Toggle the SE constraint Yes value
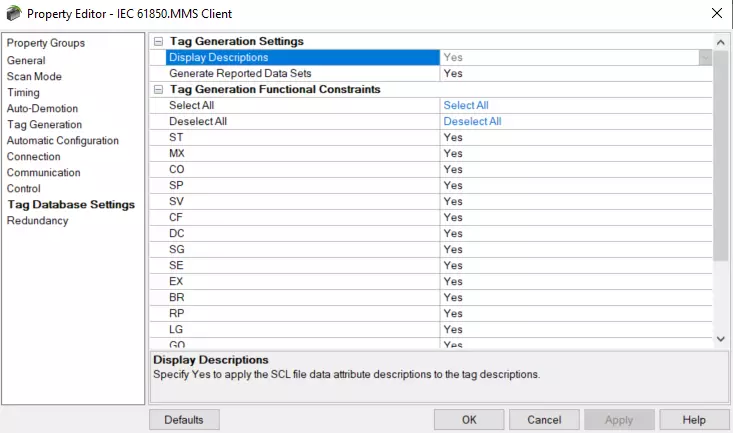Image resolution: width=733 pixels, height=433 pixels. pos(453,266)
